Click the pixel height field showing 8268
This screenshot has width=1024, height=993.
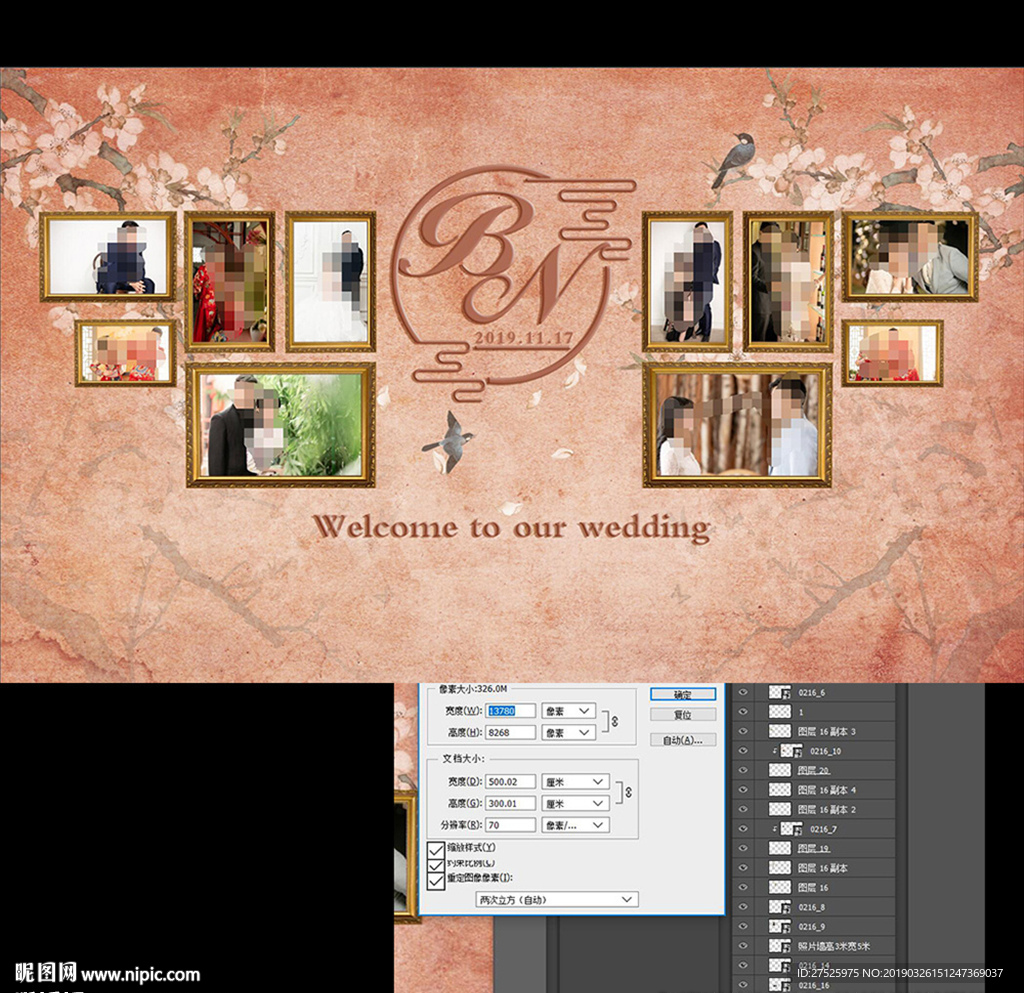pyautogui.click(x=510, y=733)
